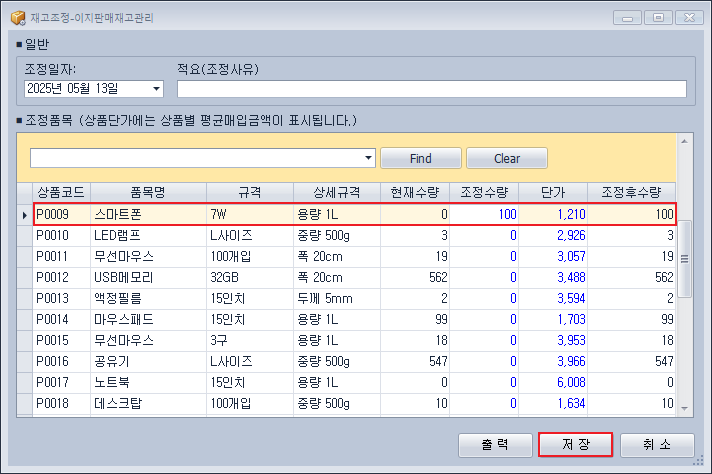
Task: Select product code cell P0012
Action: point(62,277)
